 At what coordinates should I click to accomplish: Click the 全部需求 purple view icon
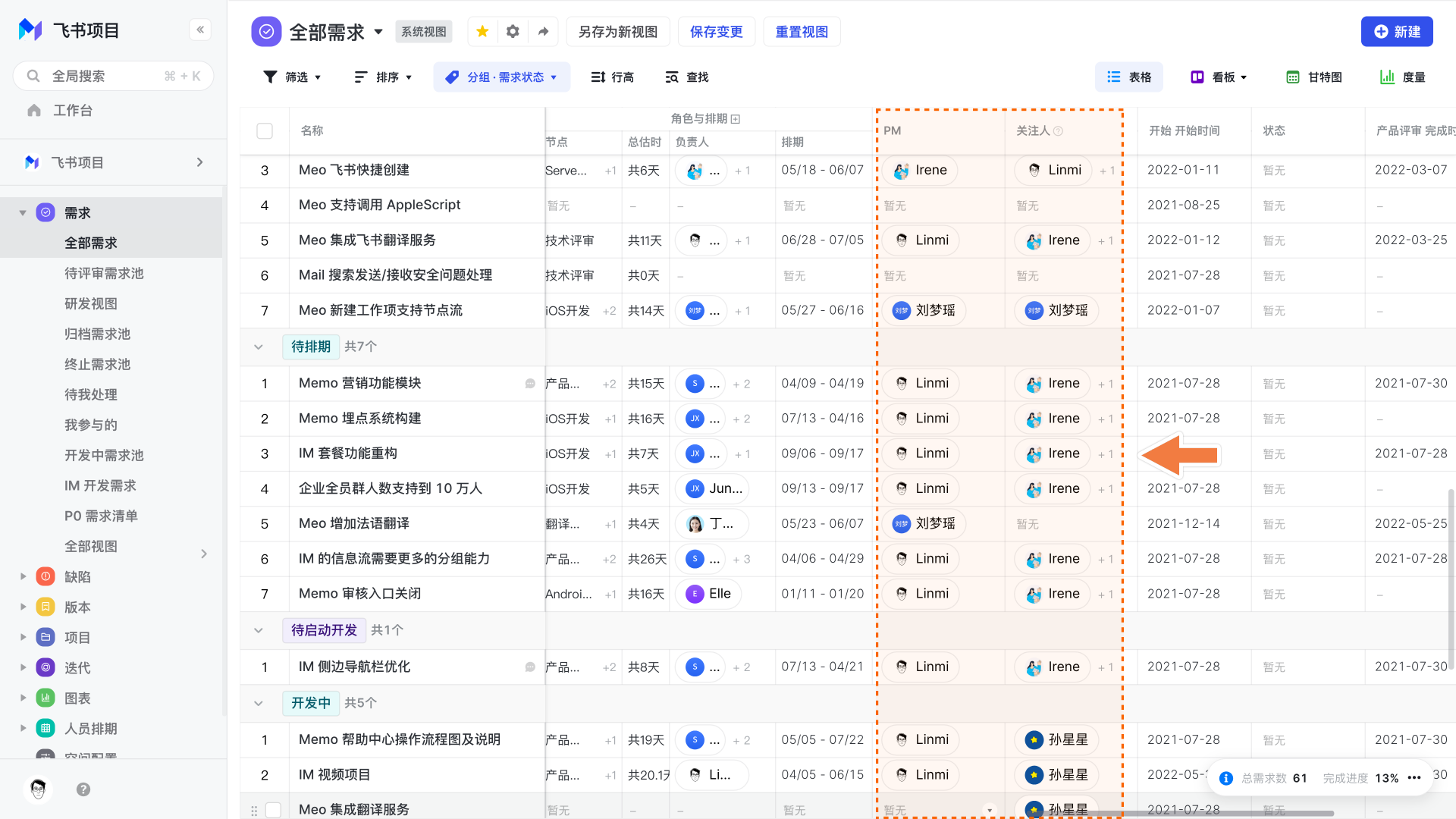[x=266, y=32]
